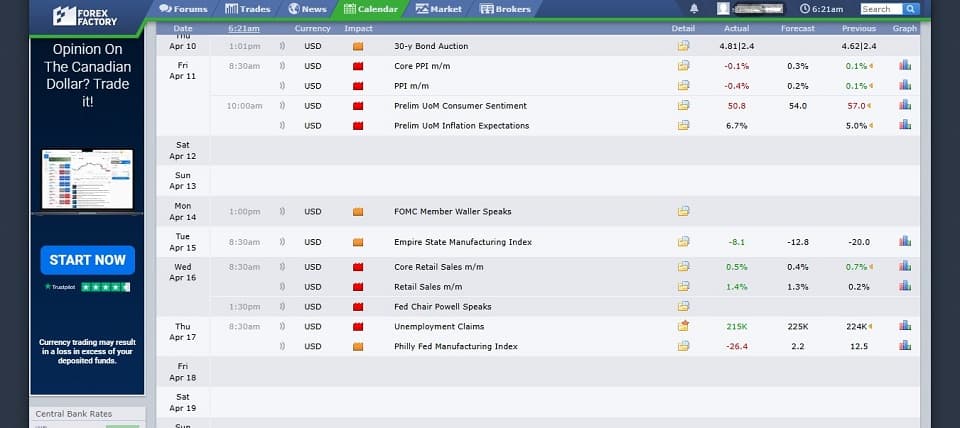Show graph for Philly Fed Manufacturing Index
Image resolution: width=960 pixels, height=428 pixels.
[x=905, y=346]
